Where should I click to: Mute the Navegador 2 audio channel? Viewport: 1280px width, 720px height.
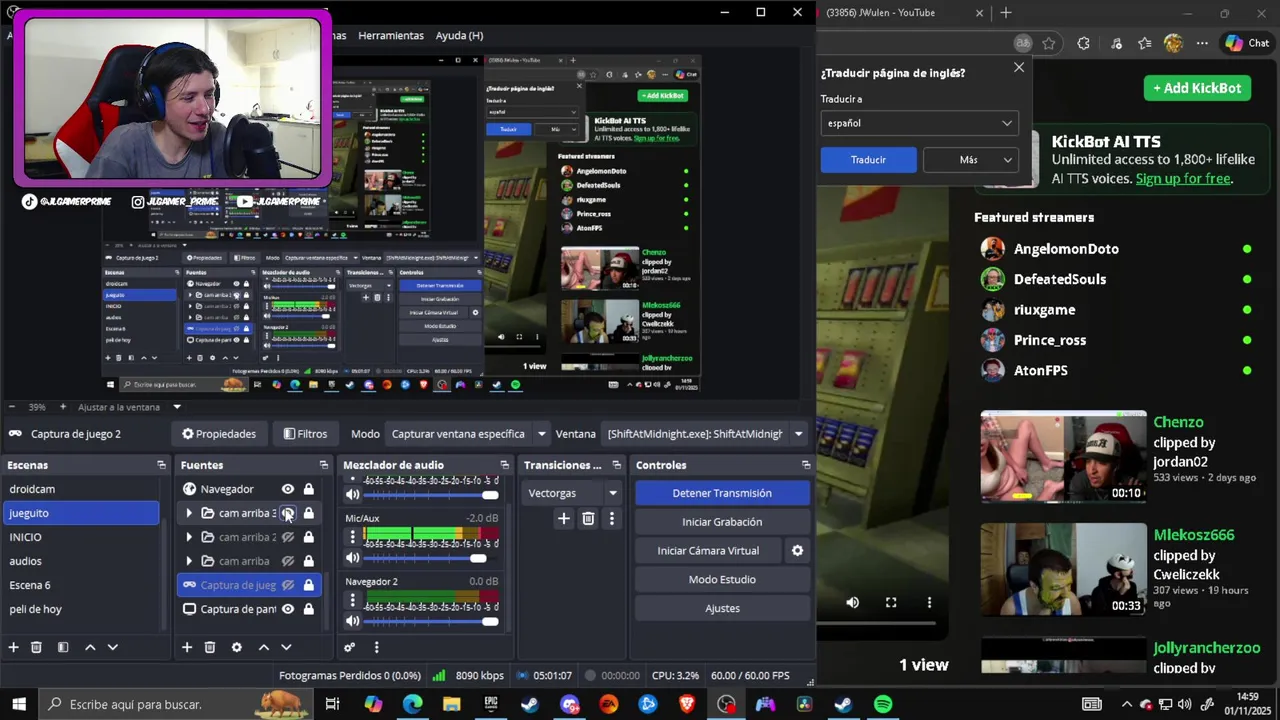pos(352,621)
